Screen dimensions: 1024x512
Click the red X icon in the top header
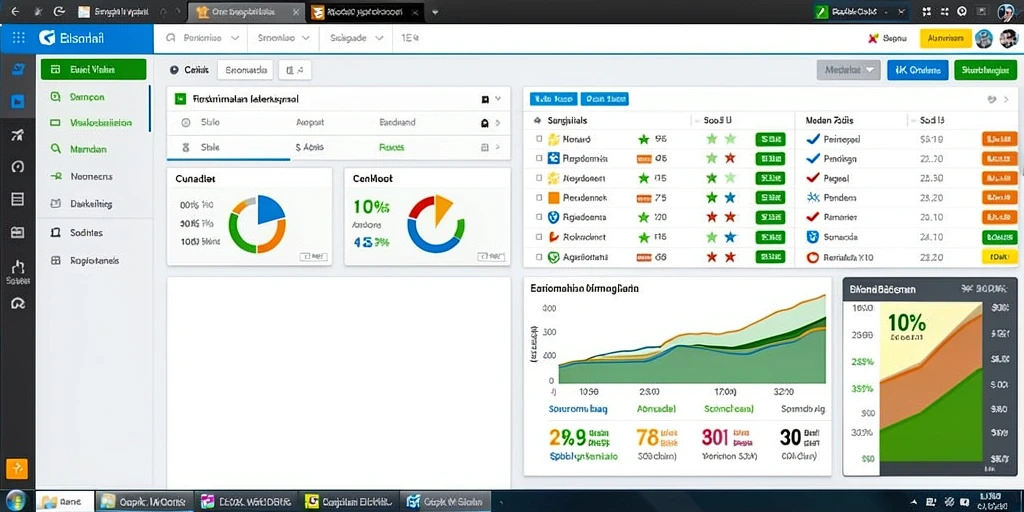873,39
